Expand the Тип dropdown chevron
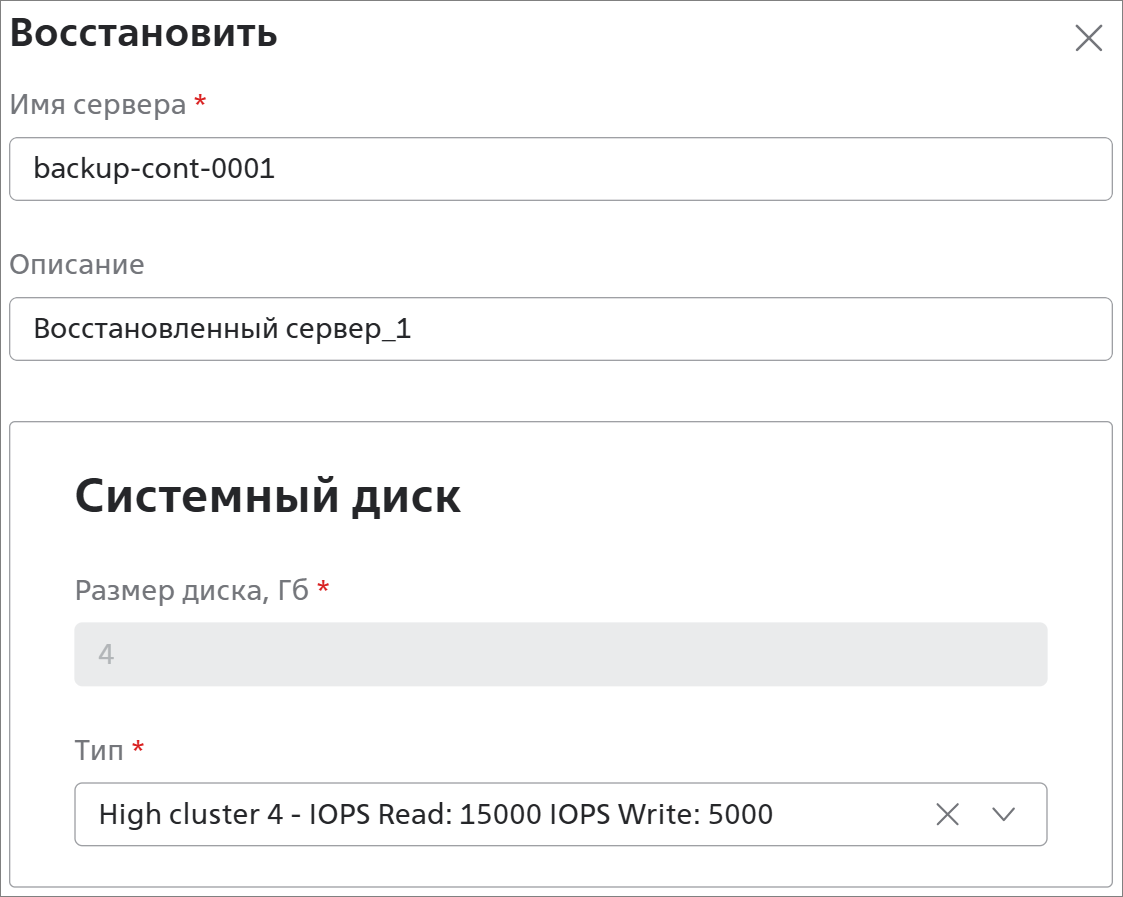Viewport: 1123px width, 897px height. click(x=1003, y=814)
